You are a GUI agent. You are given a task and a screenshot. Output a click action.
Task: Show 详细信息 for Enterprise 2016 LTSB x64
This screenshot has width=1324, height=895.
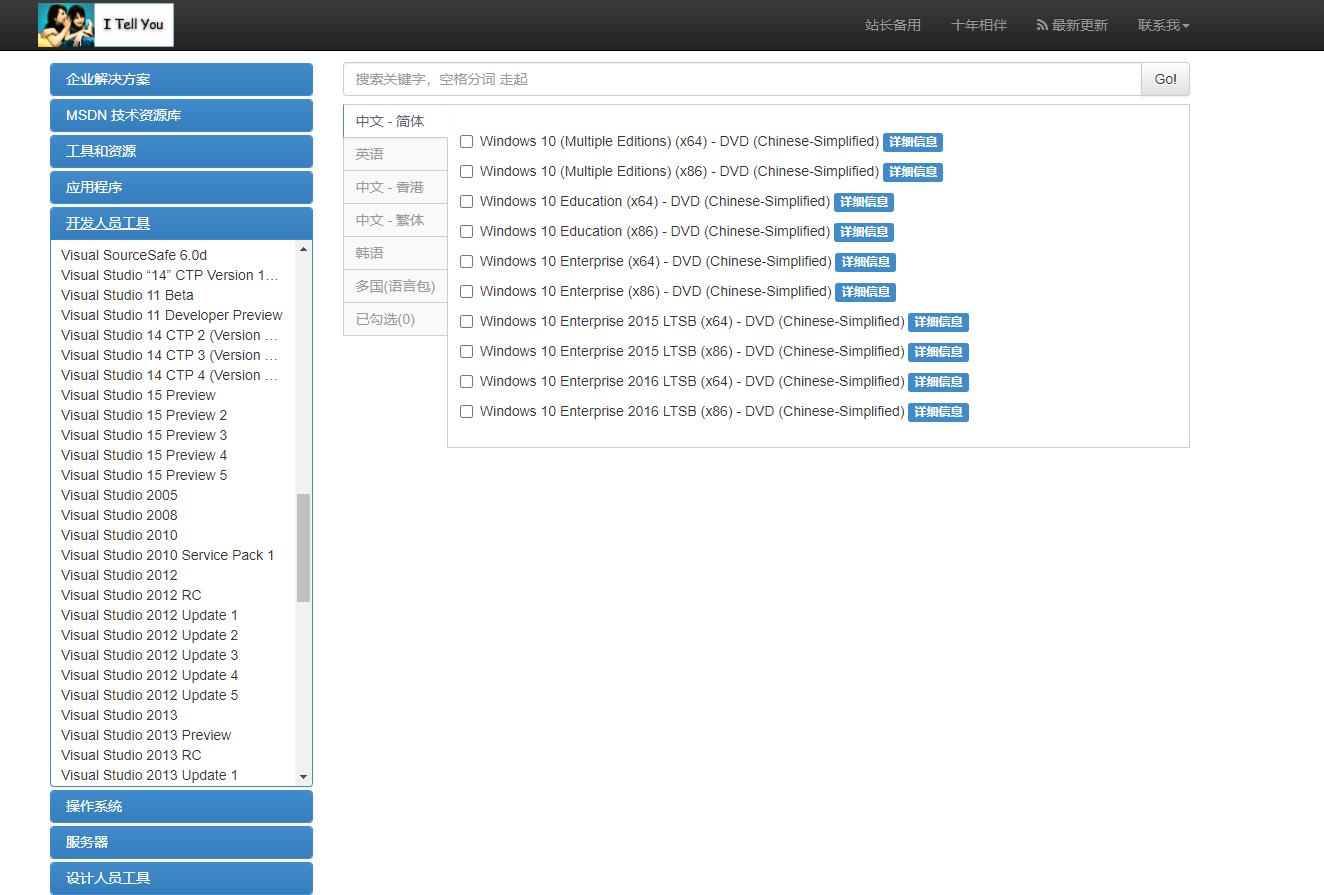[x=938, y=382]
